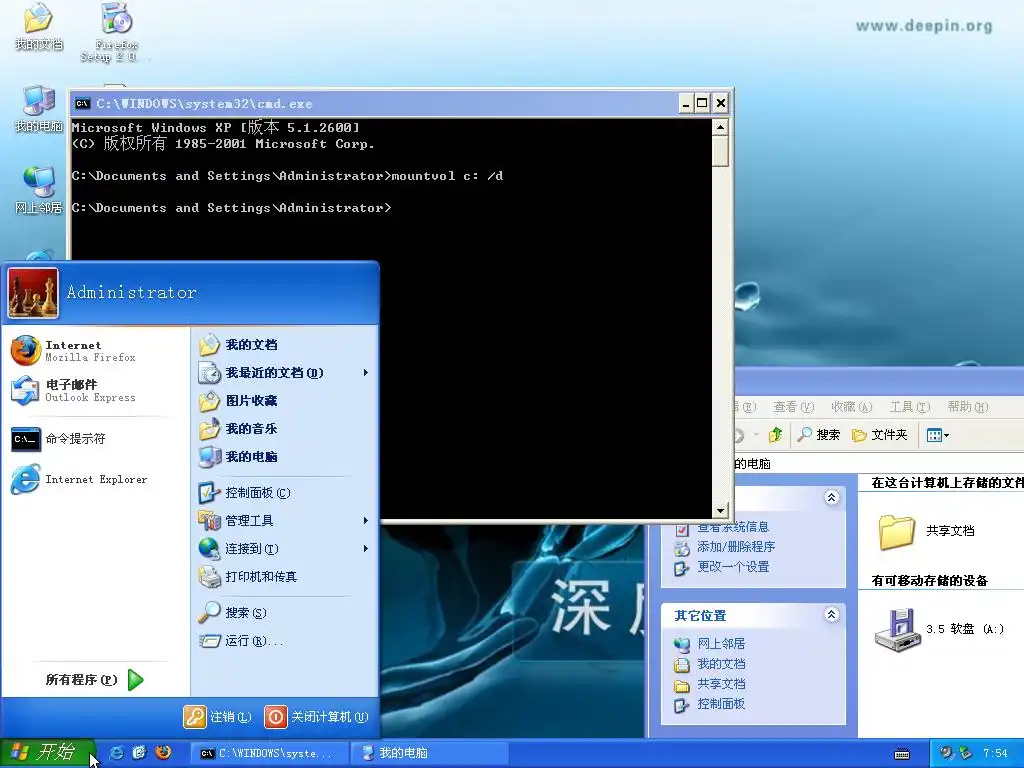
Task: Open the views dropdown in explorer toolbar
Action: coord(938,435)
